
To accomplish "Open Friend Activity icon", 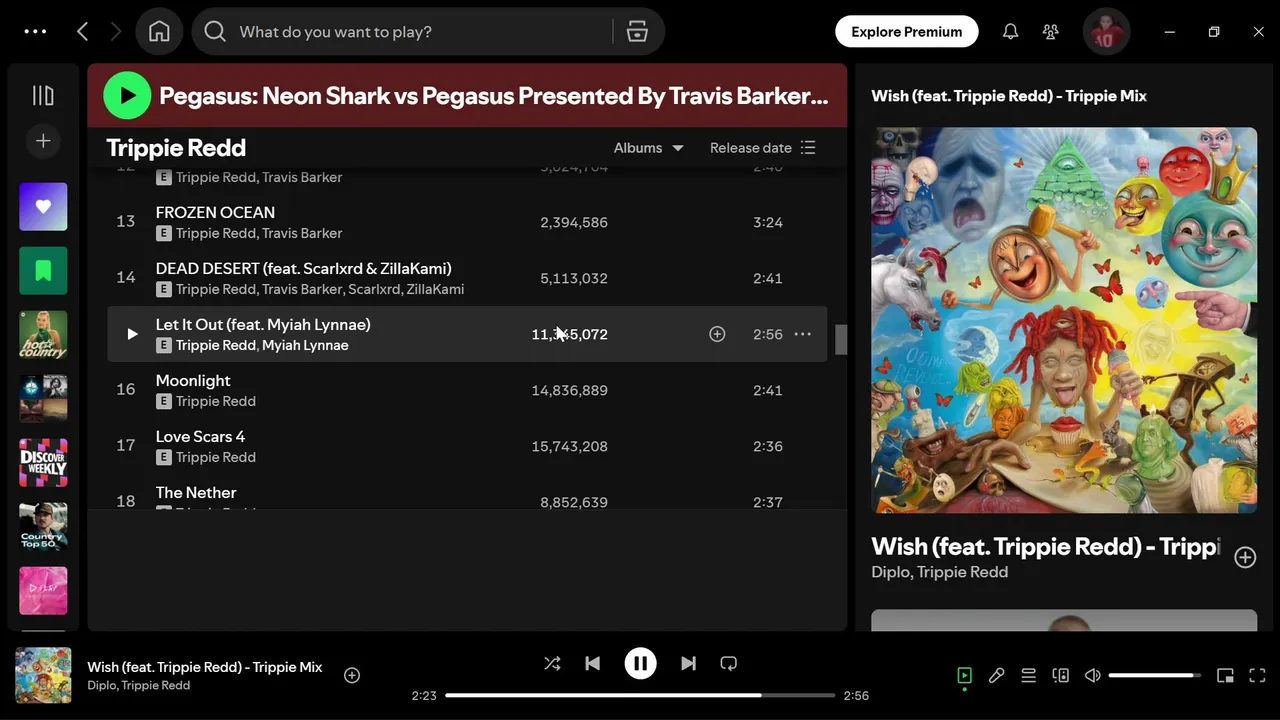I will coord(1050,32).
